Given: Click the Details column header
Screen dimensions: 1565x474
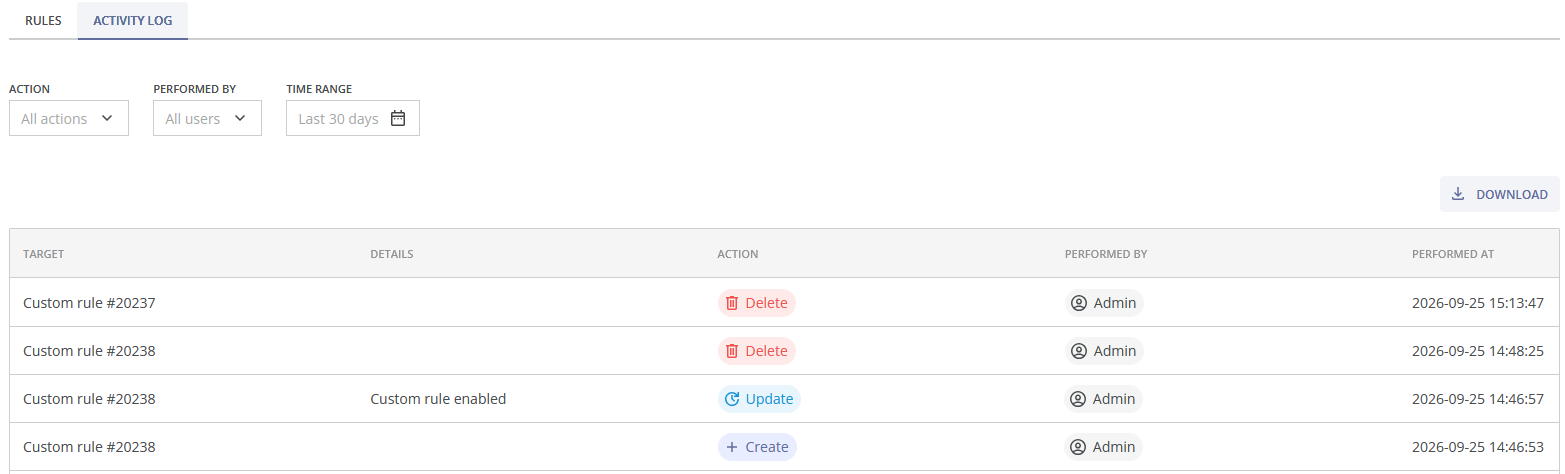Looking at the screenshot, I should 392,254.
